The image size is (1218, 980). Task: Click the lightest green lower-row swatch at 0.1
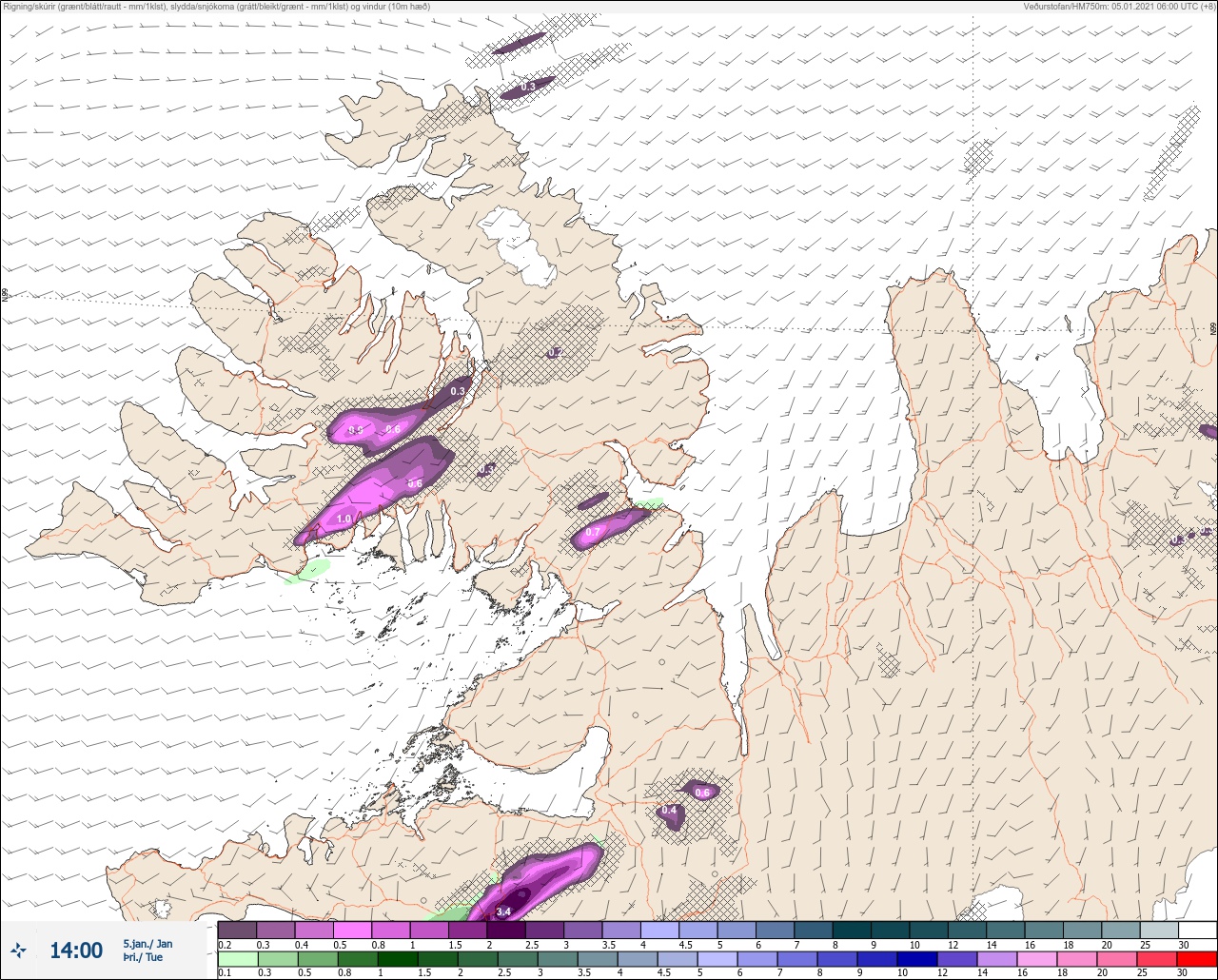pyautogui.click(x=237, y=958)
